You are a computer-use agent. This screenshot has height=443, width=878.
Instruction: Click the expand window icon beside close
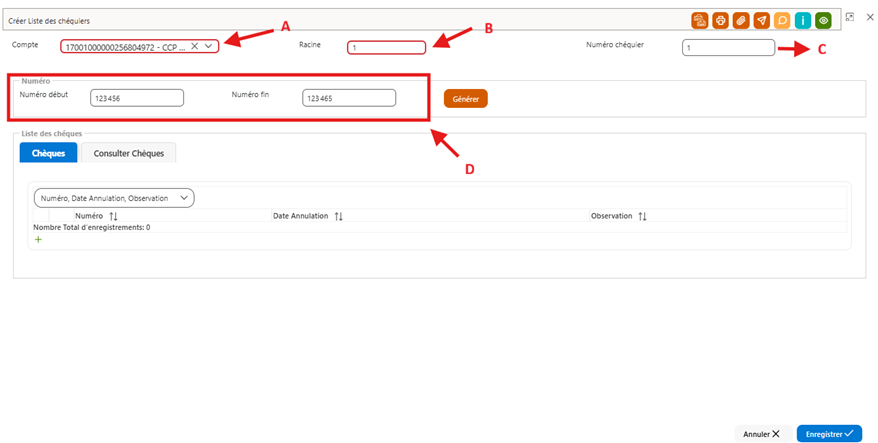point(849,17)
